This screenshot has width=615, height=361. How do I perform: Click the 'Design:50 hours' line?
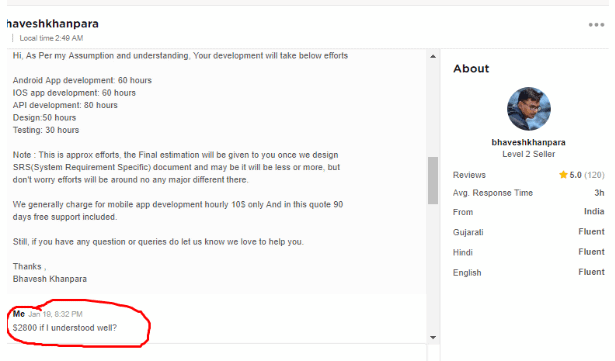tap(44, 118)
